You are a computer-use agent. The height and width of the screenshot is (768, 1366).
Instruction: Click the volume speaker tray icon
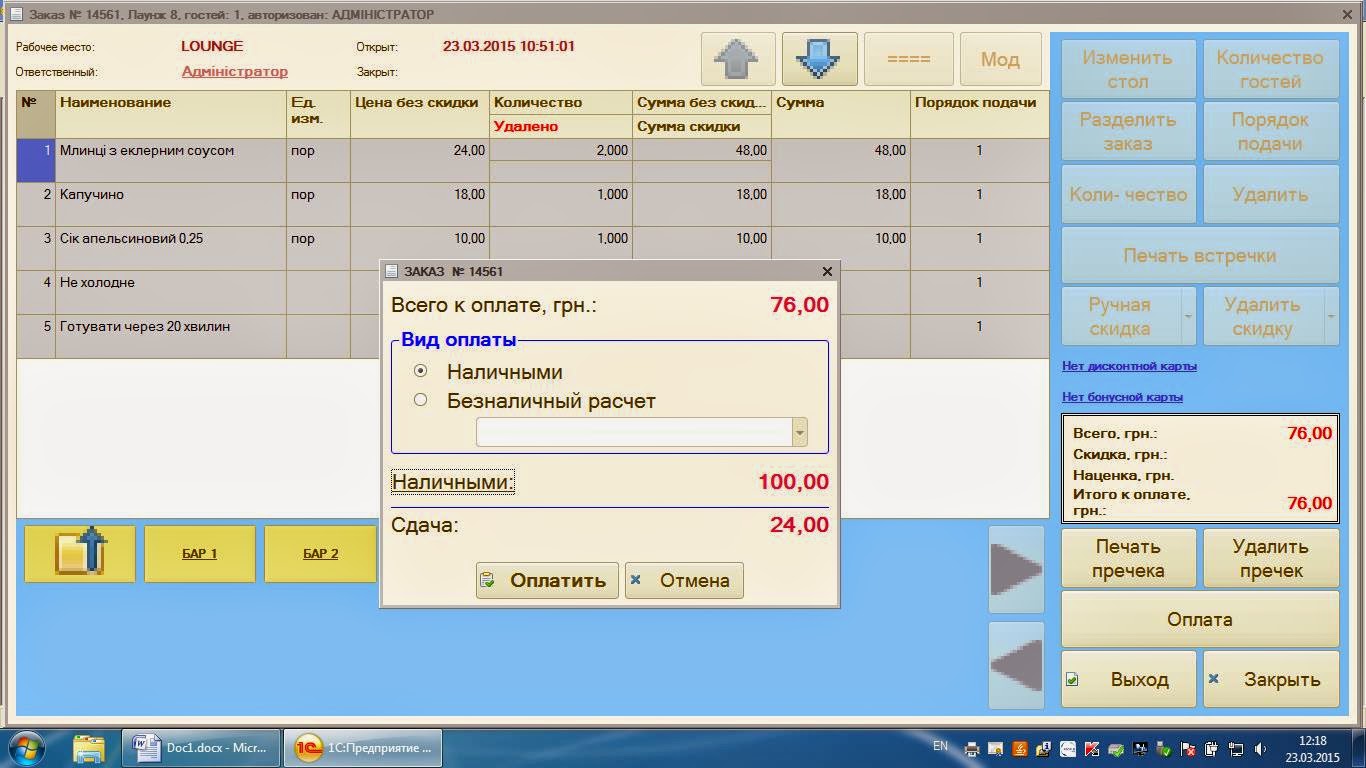[x=1260, y=749]
